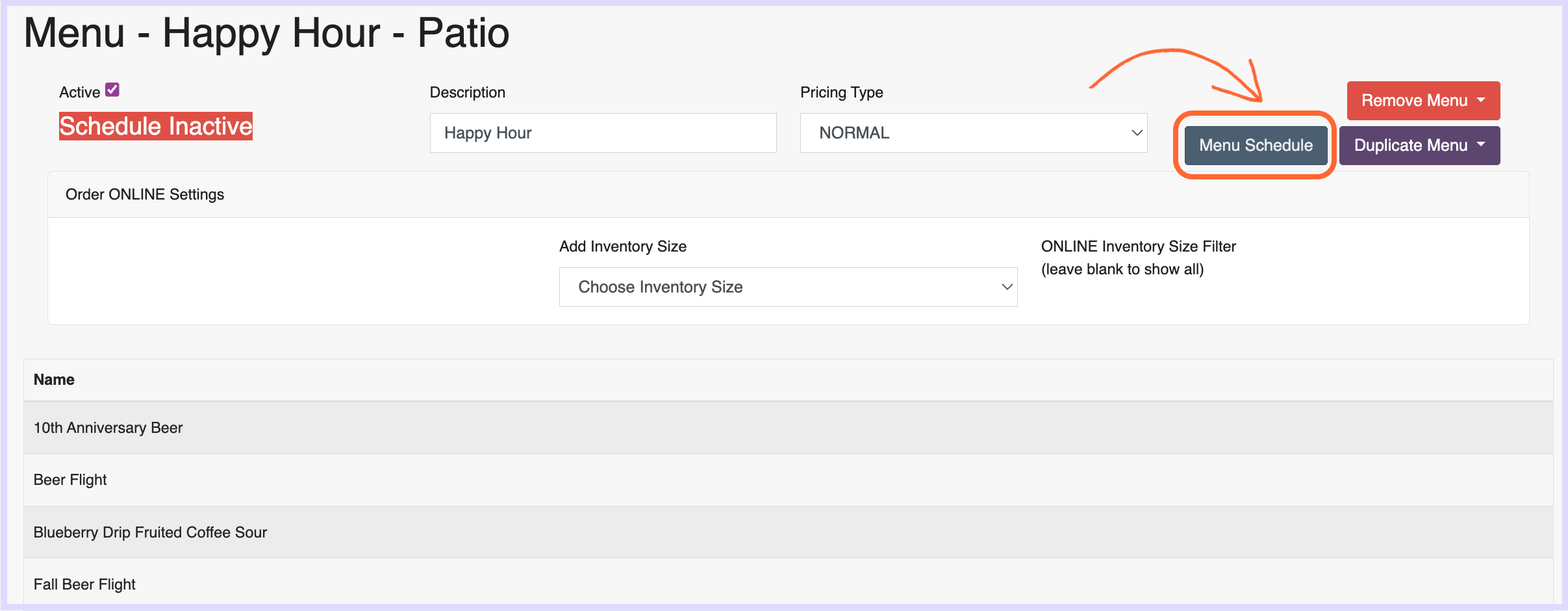Click the Add Inventory Size label

coord(623,246)
